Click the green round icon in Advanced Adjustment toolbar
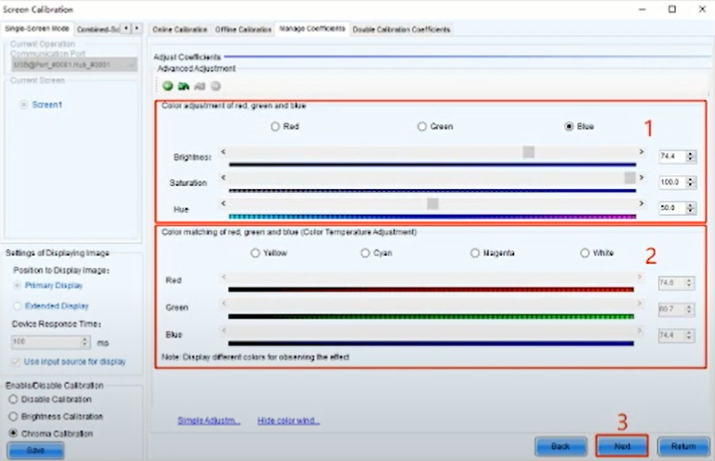Viewport: 715px width, 461px height. [168, 86]
